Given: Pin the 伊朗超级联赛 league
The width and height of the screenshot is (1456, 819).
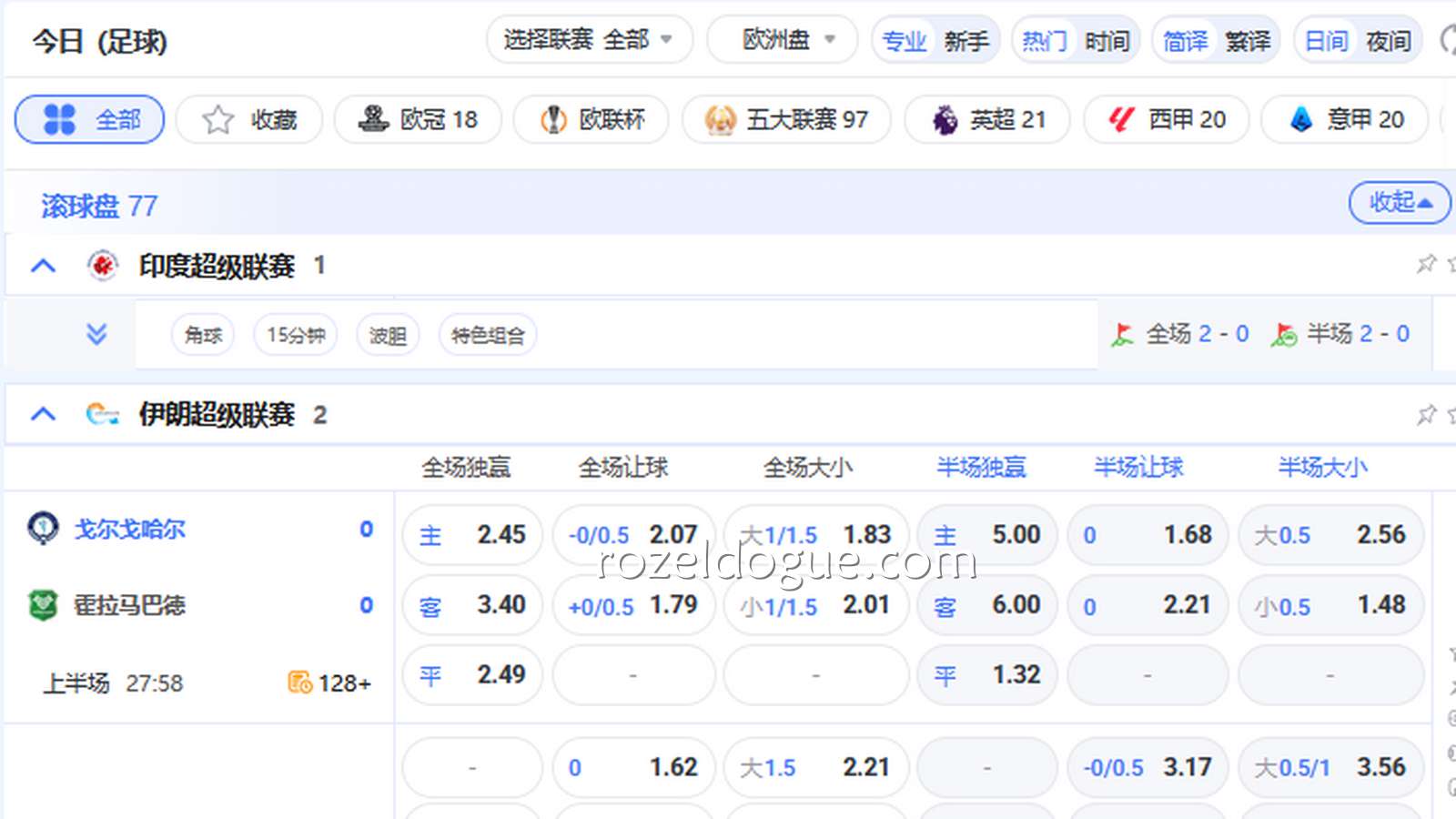Looking at the screenshot, I should click(x=1426, y=415).
